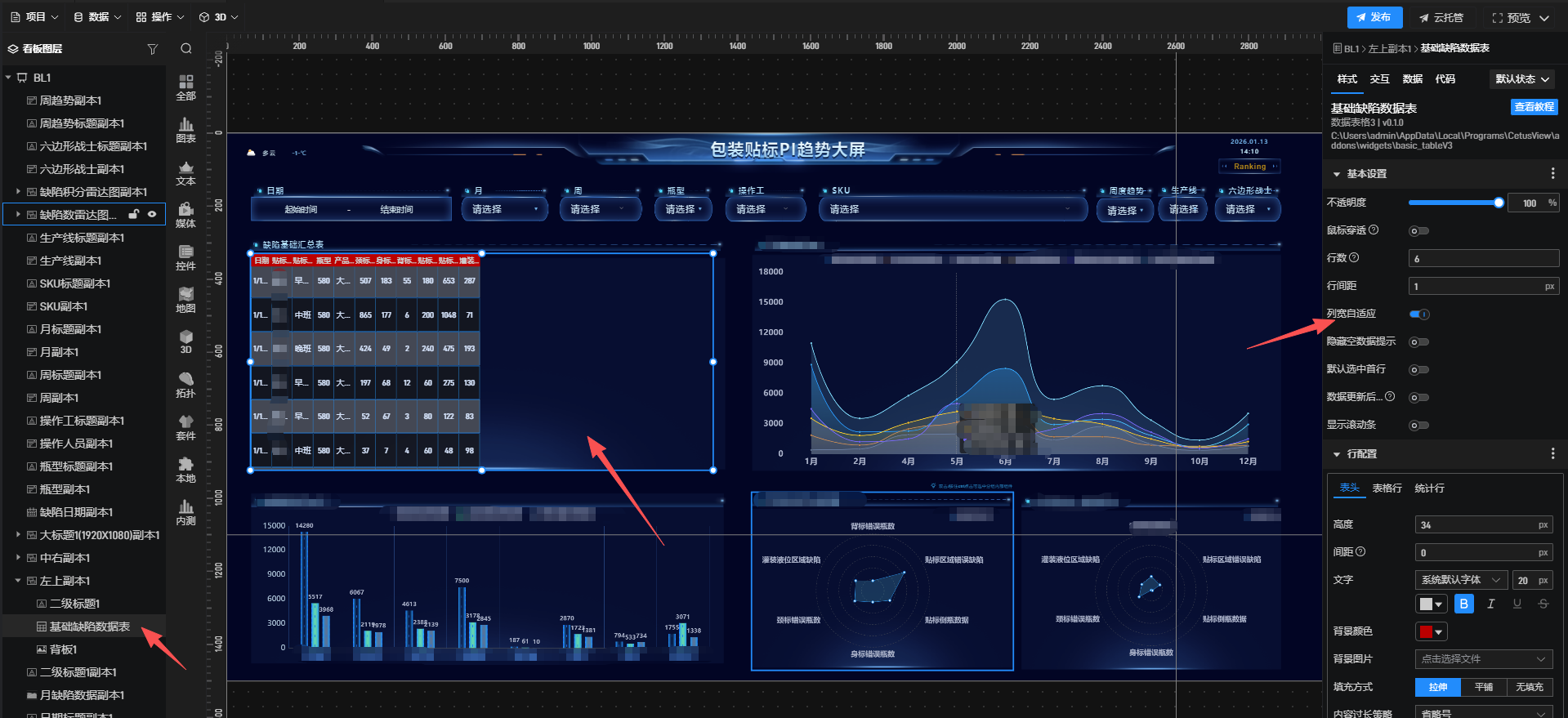Screen dimensions: 1568x718
Task: Click the 拓扑 topology component icon
Action: (185, 385)
